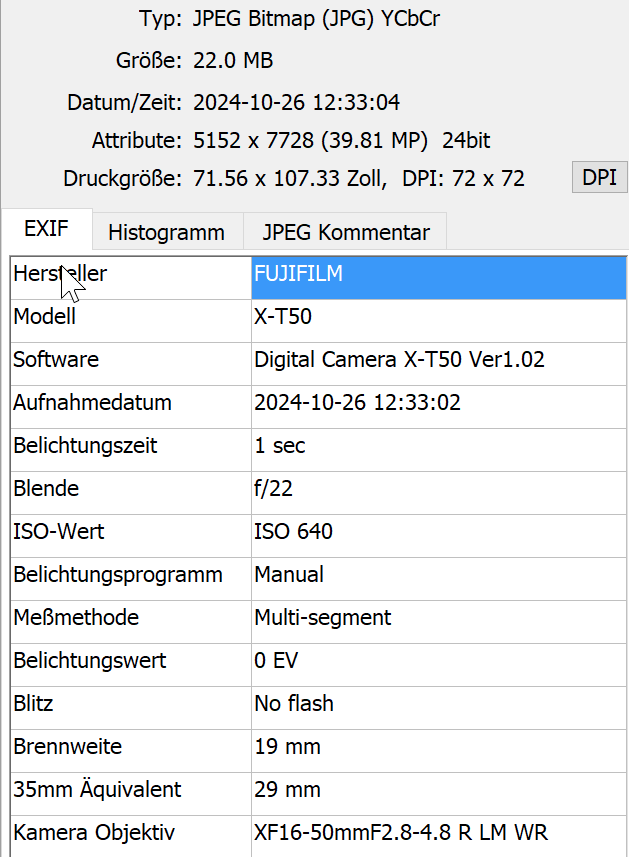Select the Modell value X-T50
Viewport: 629px width, 857px height.
tap(438, 317)
